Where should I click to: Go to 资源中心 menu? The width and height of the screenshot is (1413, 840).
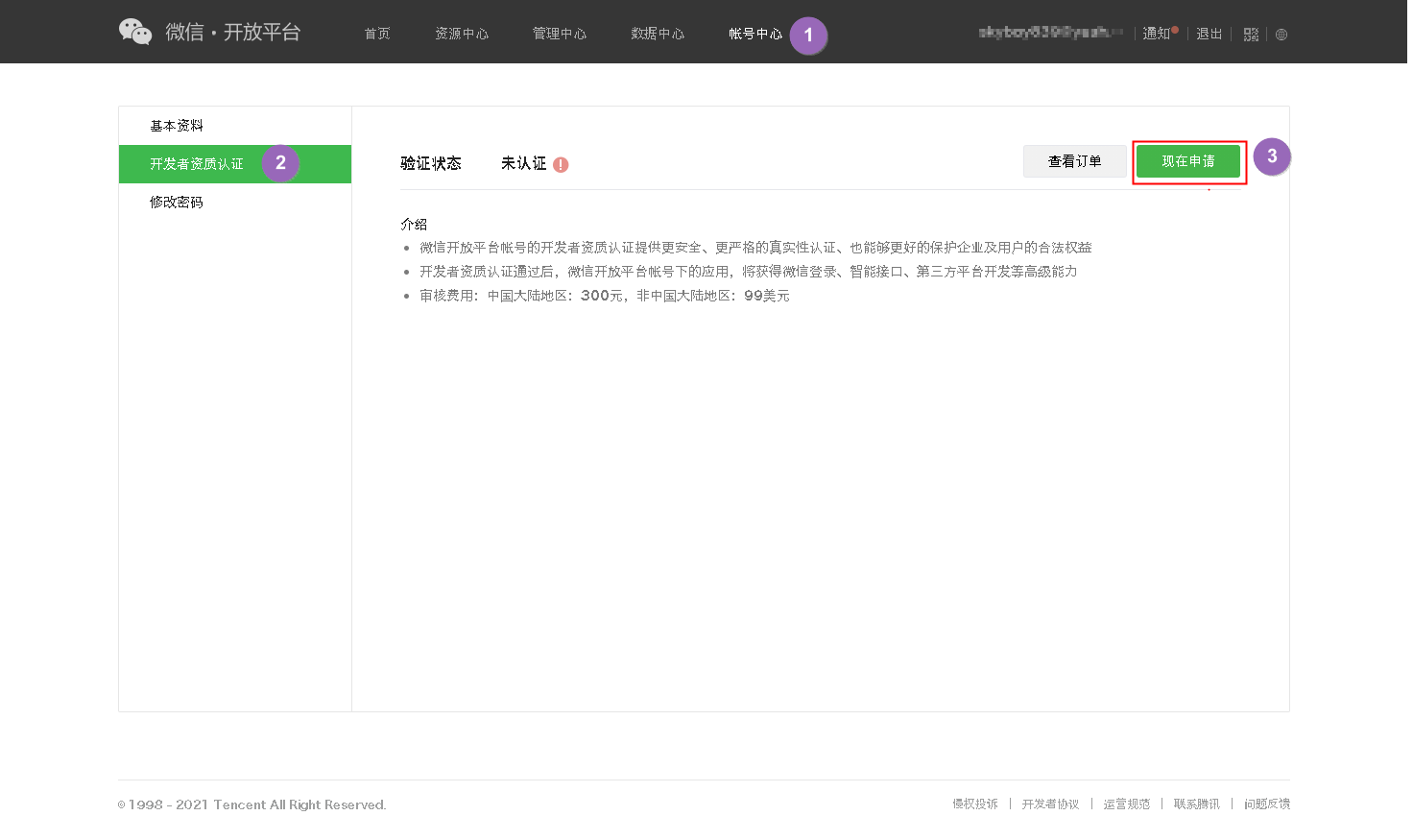tap(462, 34)
